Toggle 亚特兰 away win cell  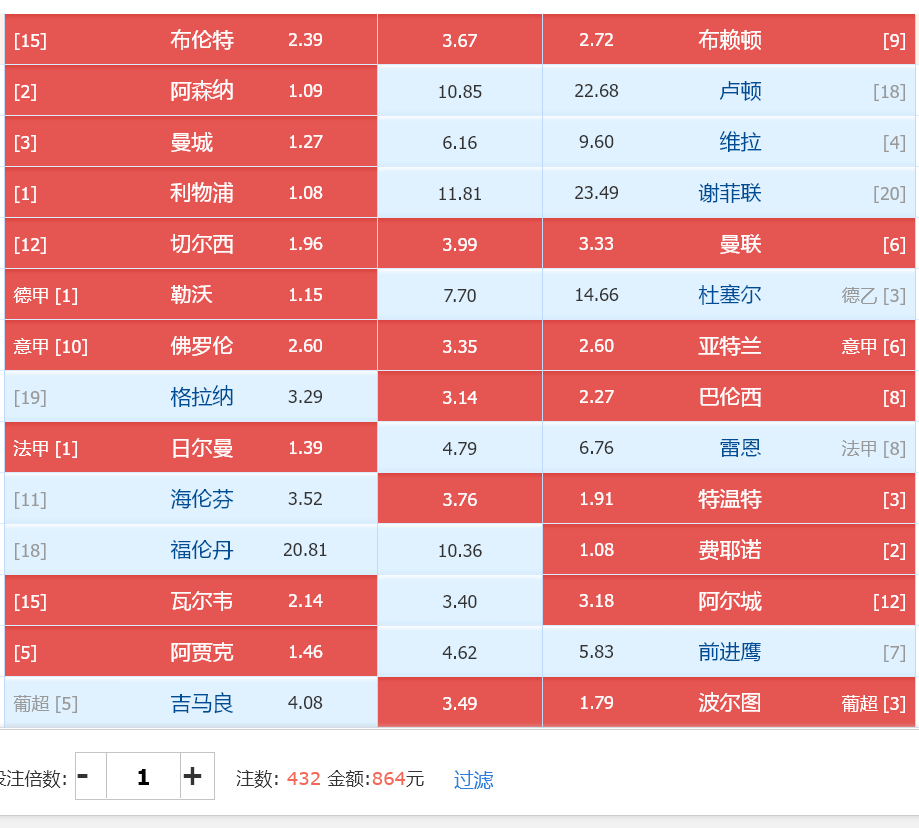tap(729, 345)
